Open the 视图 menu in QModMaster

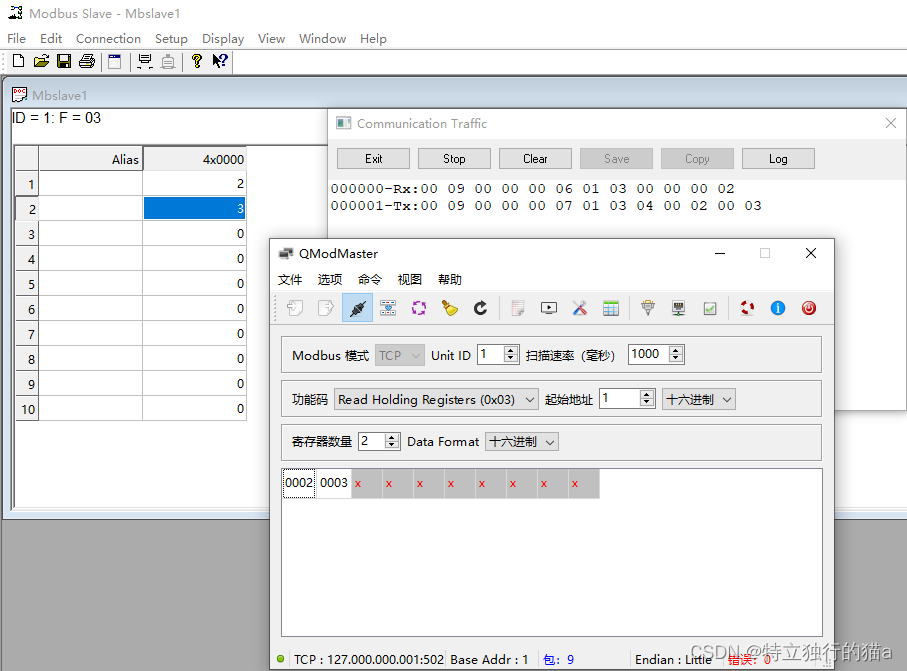[x=410, y=279]
